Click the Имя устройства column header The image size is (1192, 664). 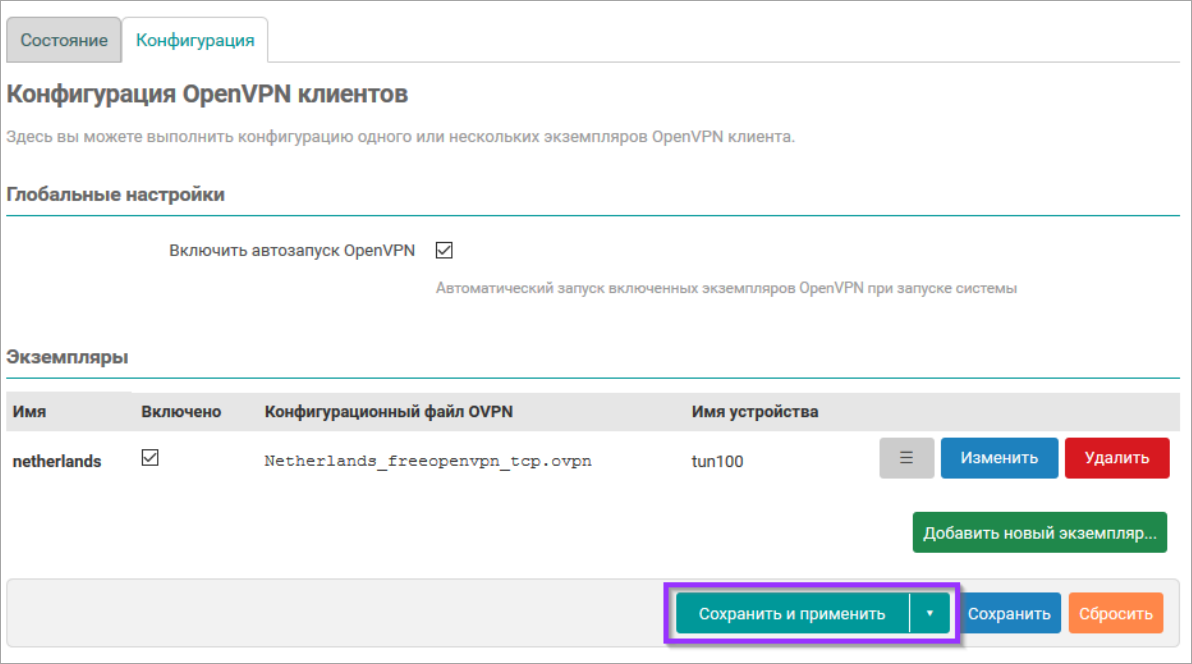754,411
